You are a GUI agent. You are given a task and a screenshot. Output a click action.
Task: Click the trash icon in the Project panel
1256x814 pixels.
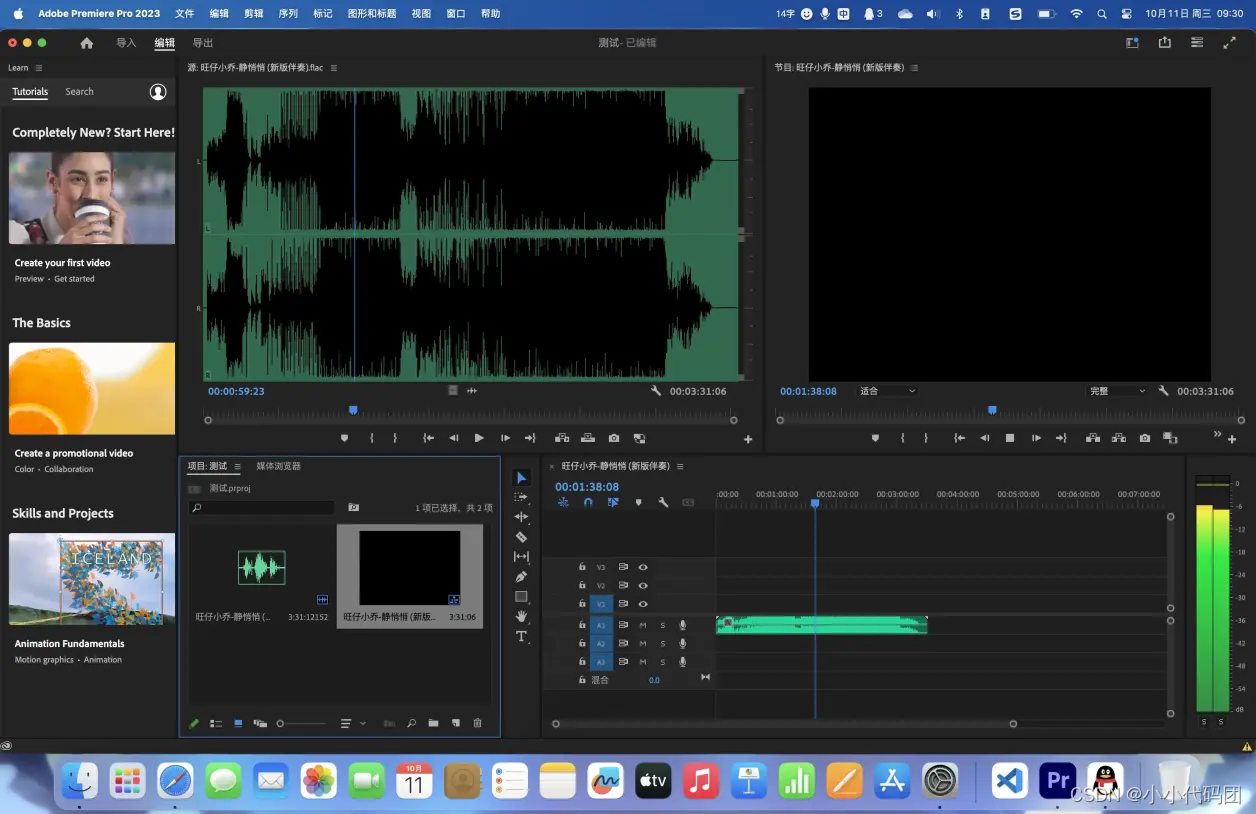[x=477, y=723]
